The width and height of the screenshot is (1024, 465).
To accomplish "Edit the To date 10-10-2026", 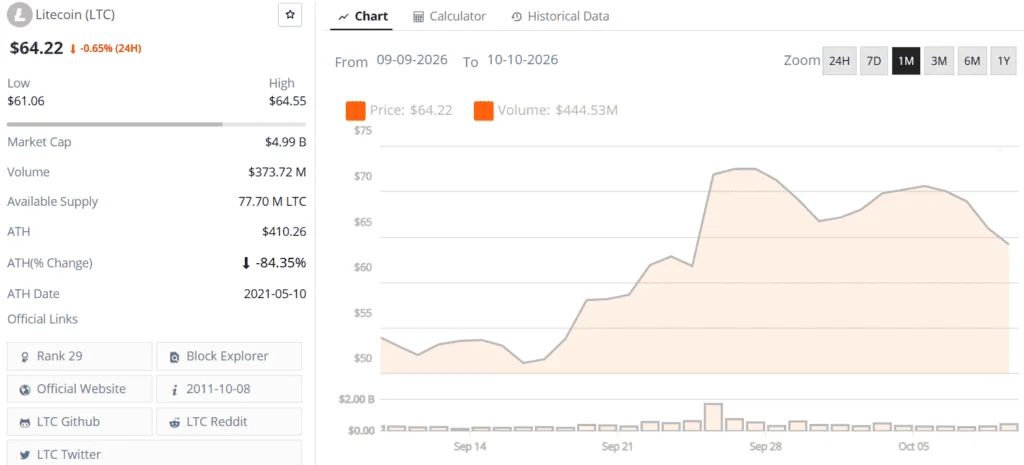I will 522,60.
